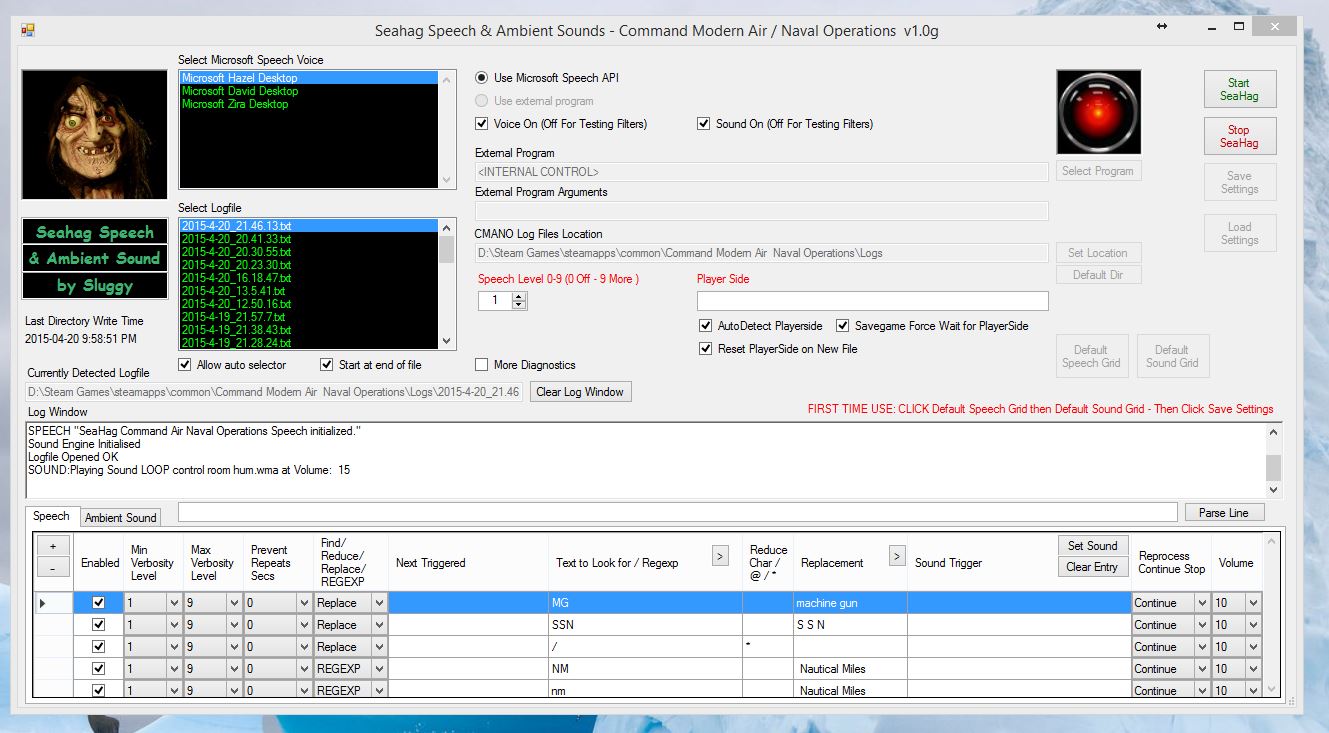Switch to the Speech tab
This screenshot has height=733, width=1329.
pyautogui.click(x=51, y=516)
